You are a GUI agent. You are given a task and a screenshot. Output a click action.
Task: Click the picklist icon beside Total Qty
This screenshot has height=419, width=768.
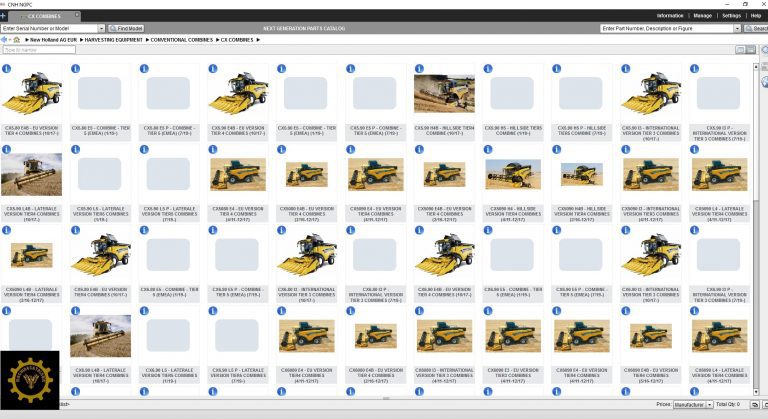[x=755, y=405]
